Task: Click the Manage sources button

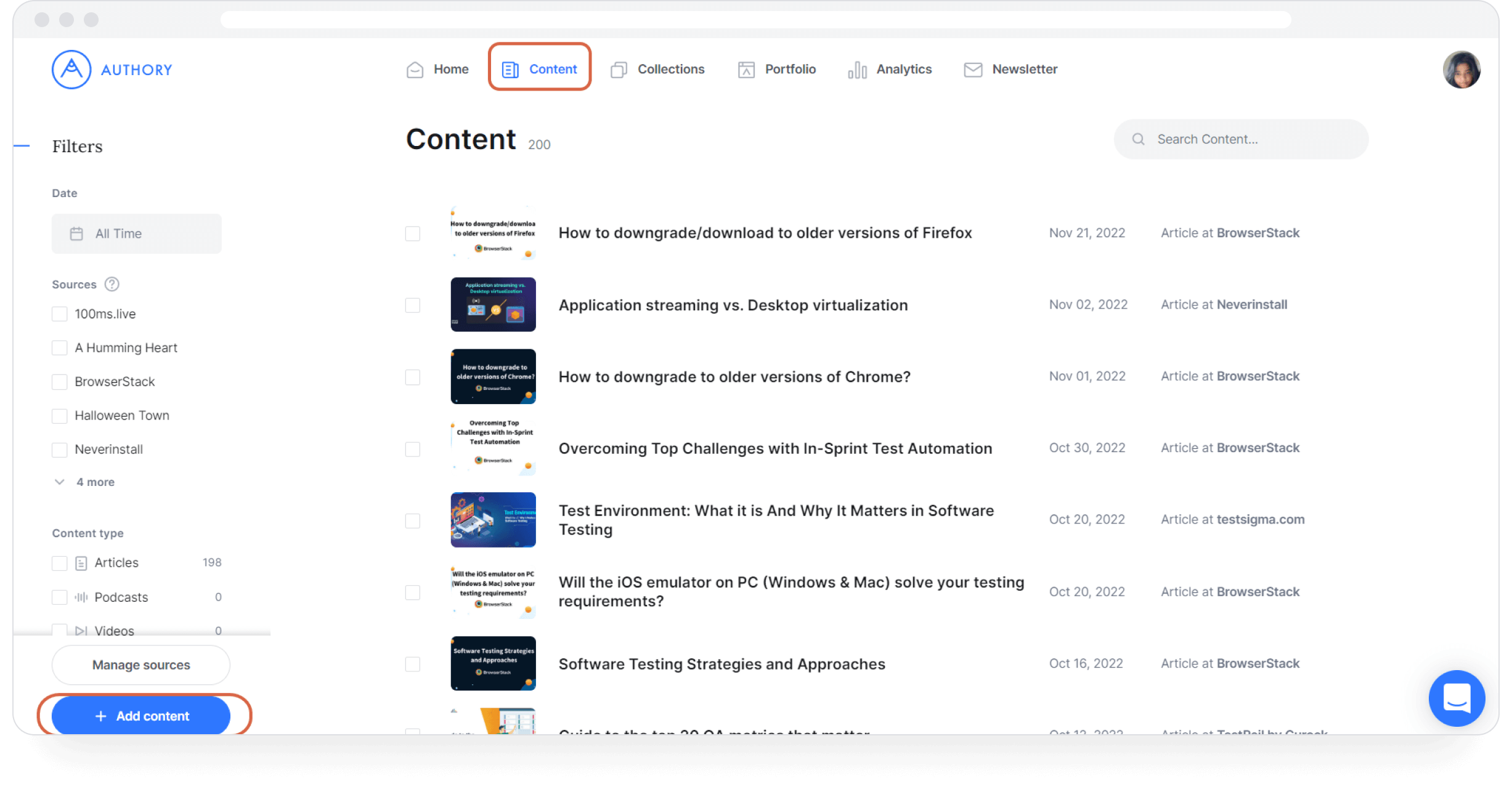Action: 140,665
